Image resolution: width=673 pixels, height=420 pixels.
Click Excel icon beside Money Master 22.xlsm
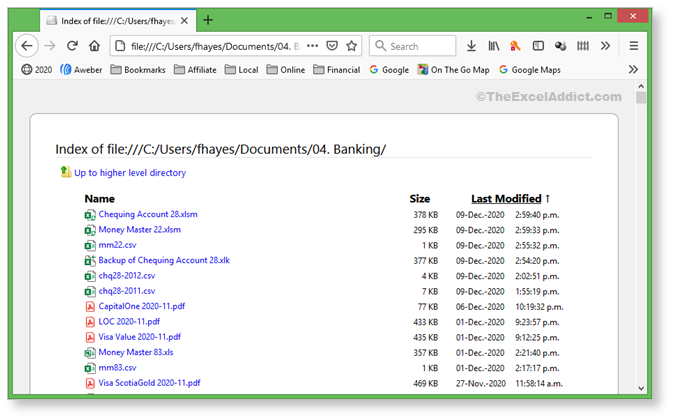[x=90, y=230]
